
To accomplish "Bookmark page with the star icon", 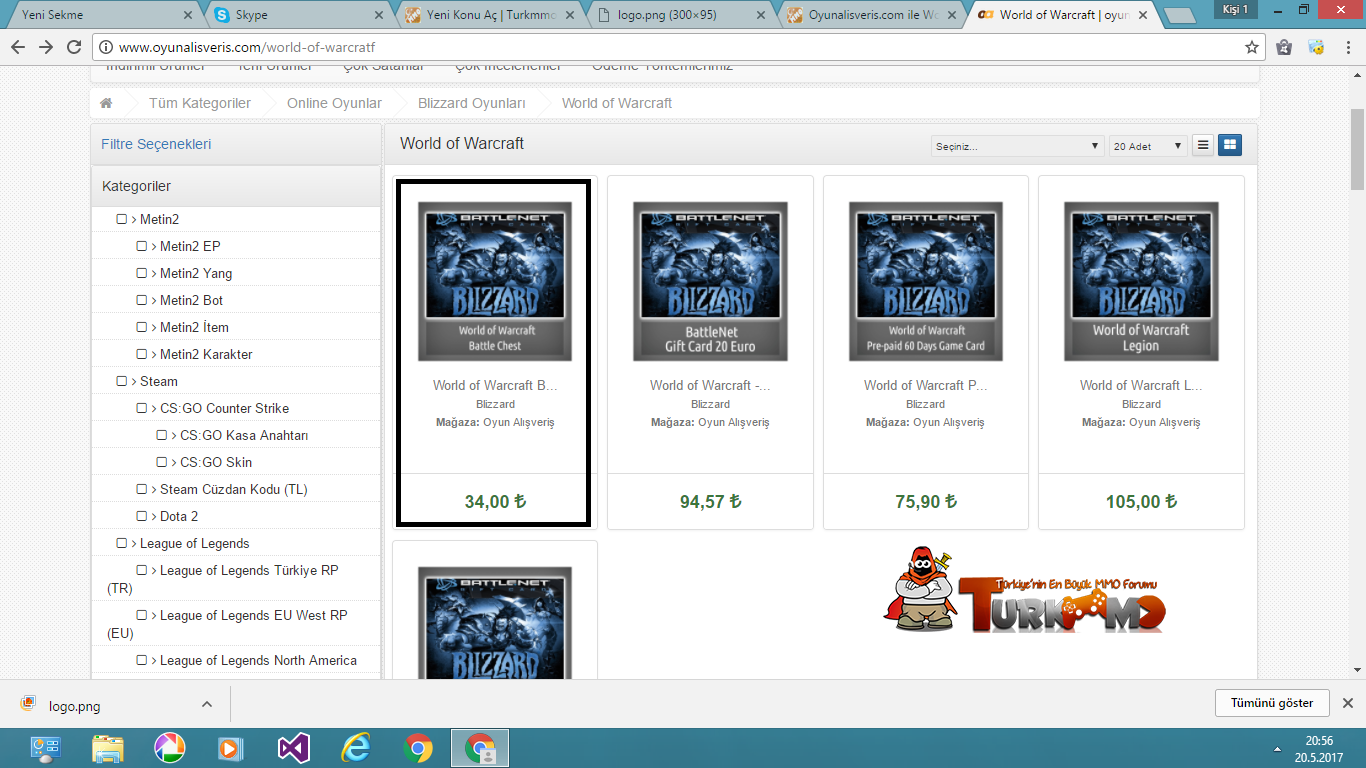I will (1251, 47).
